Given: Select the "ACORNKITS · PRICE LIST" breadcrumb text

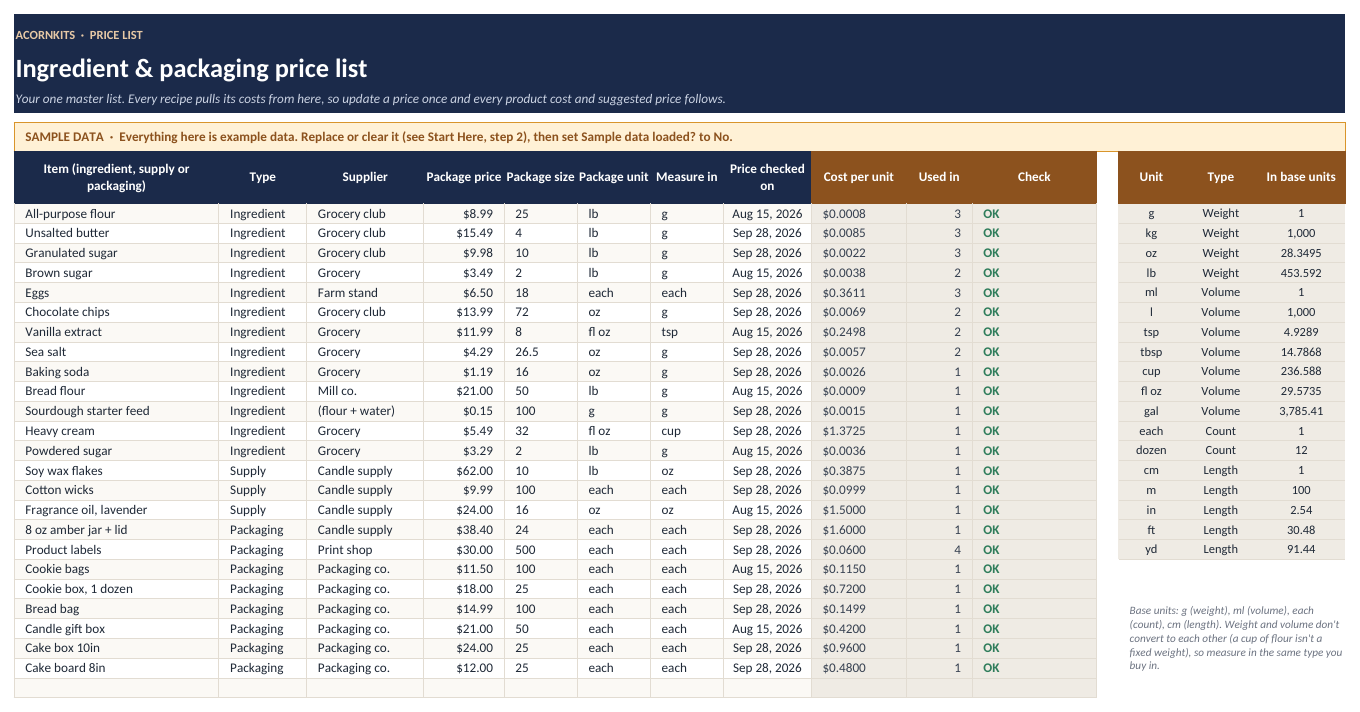Looking at the screenshot, I should 79,35.
